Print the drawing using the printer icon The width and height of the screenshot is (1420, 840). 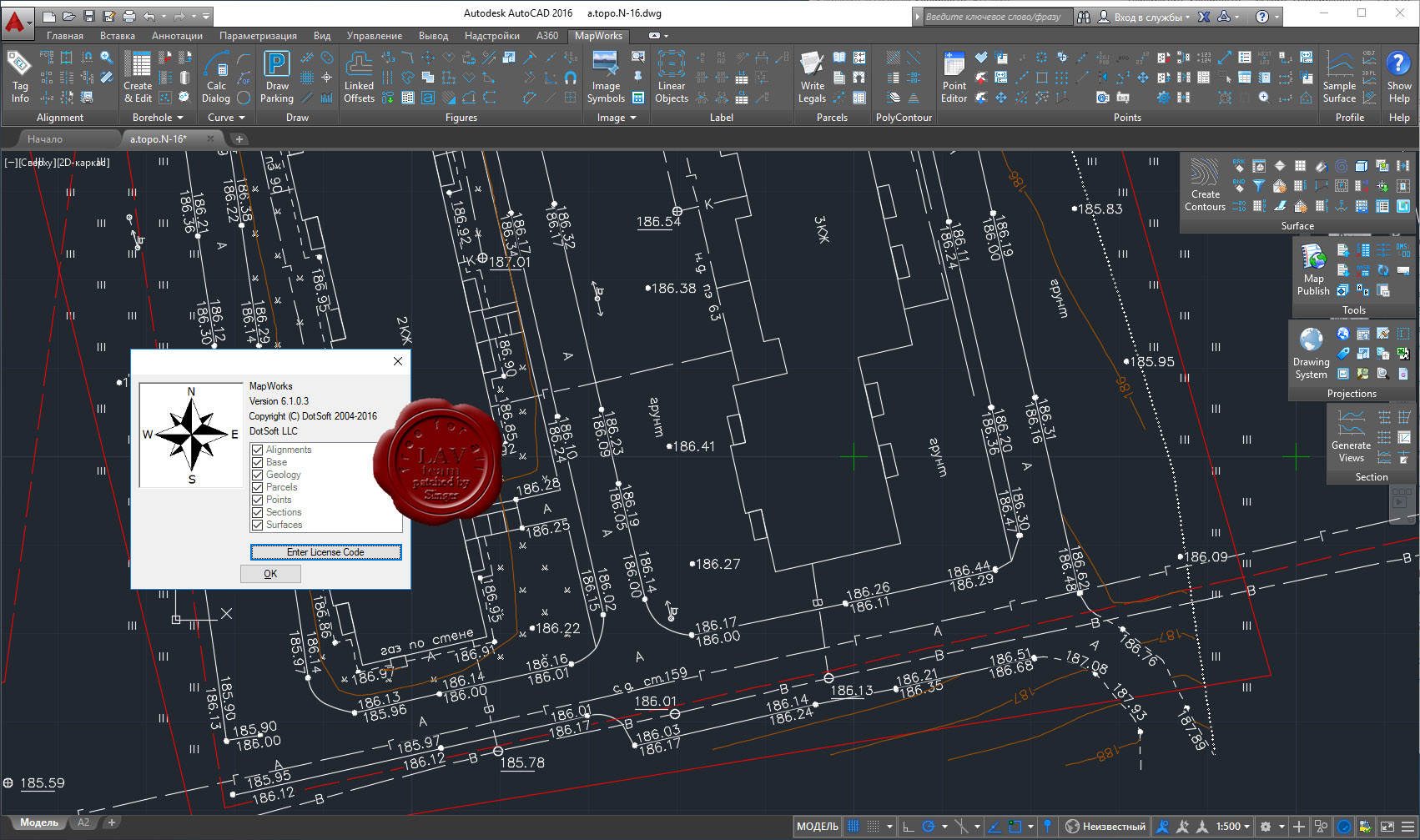(129, 16)
